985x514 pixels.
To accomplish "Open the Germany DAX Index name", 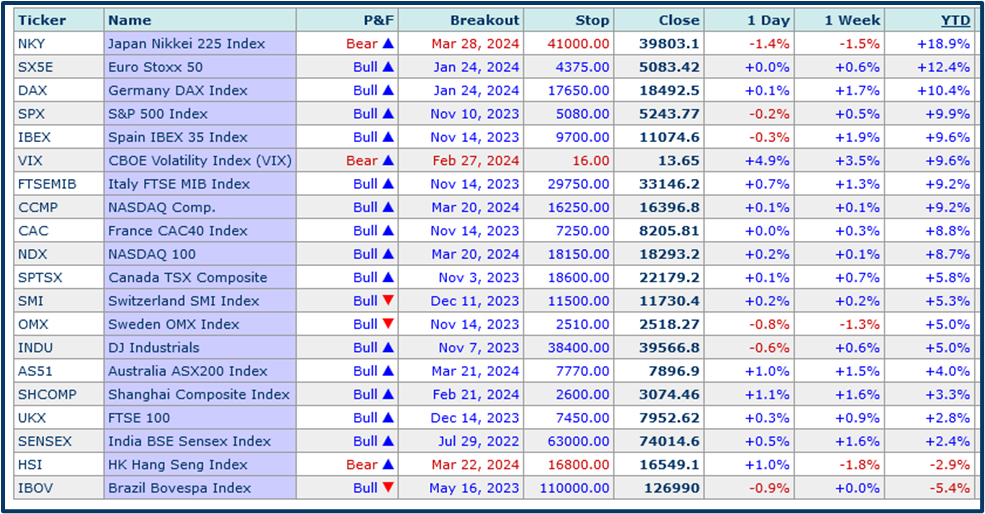I will 178,90.
